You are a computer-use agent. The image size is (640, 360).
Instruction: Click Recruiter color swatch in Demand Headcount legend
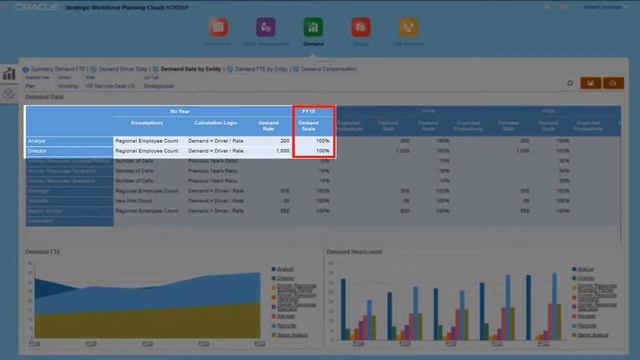(x=574, y=326)
